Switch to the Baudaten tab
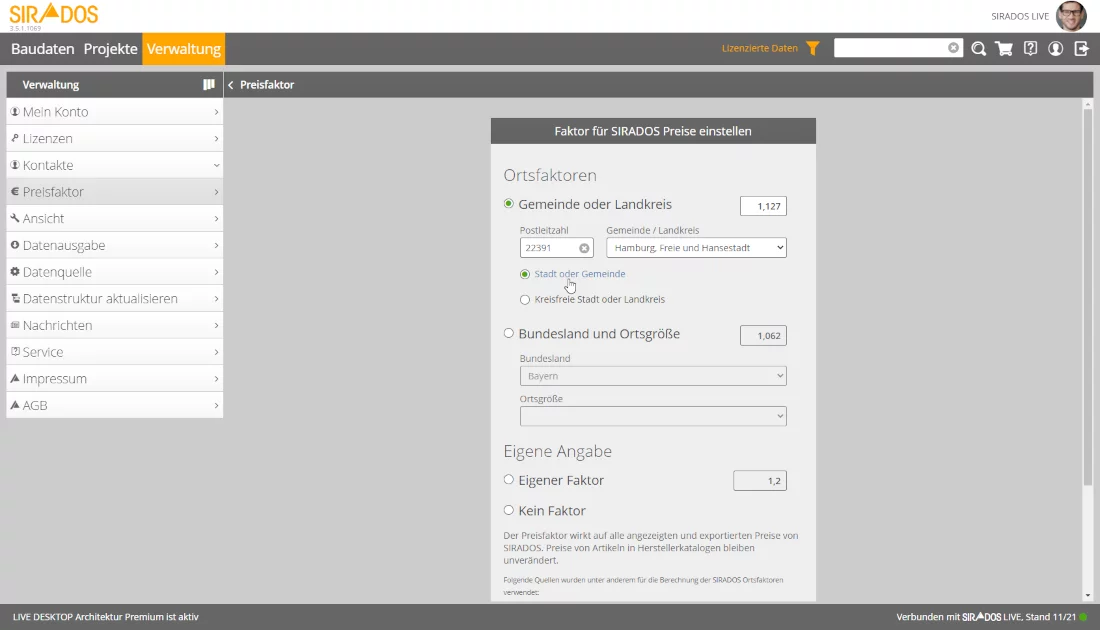This screenshot has width=1100, height=630. click(x=43, y=48)
